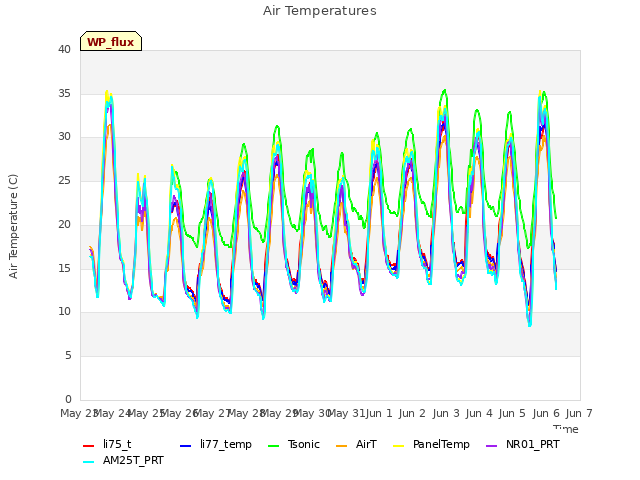
Task: Click the May 30 x-axis label
Action: (312, 413)
